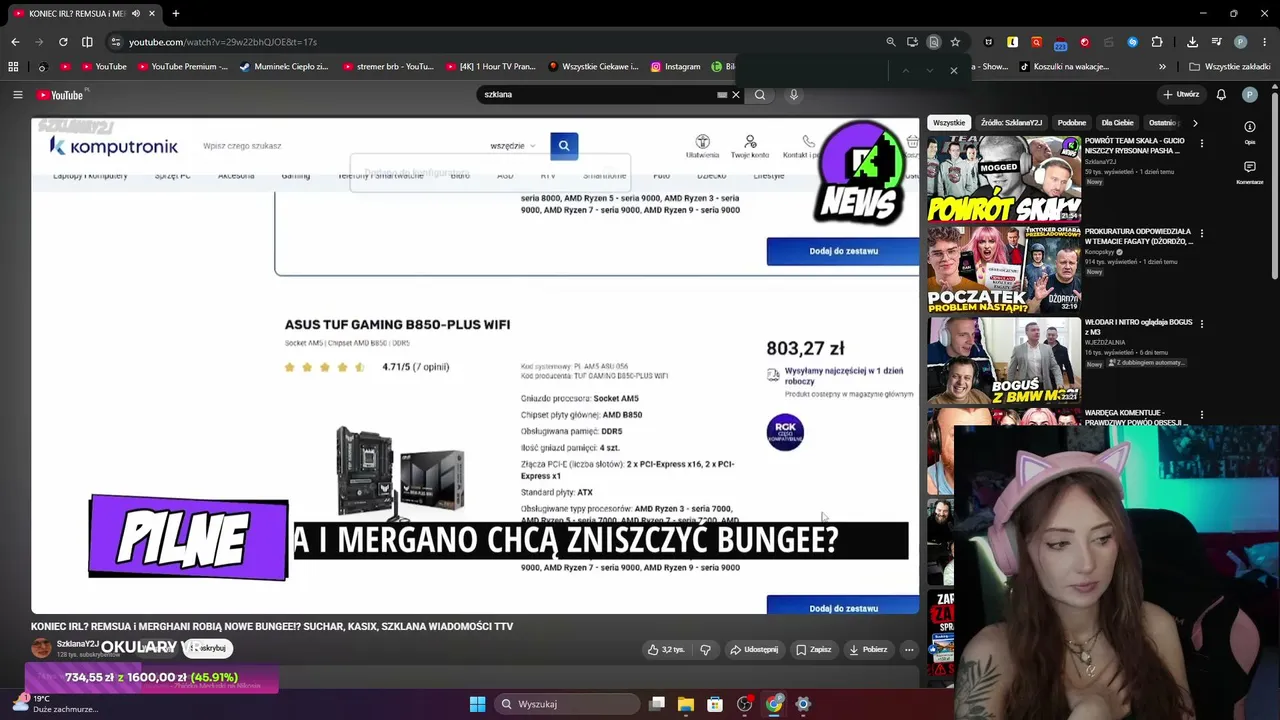The height and width of the screenshot is (720, 1280).
Task: Open options for PROKURATURA ODPOWIEDZIAŁA video
Action: click(x=1201, y=233)
